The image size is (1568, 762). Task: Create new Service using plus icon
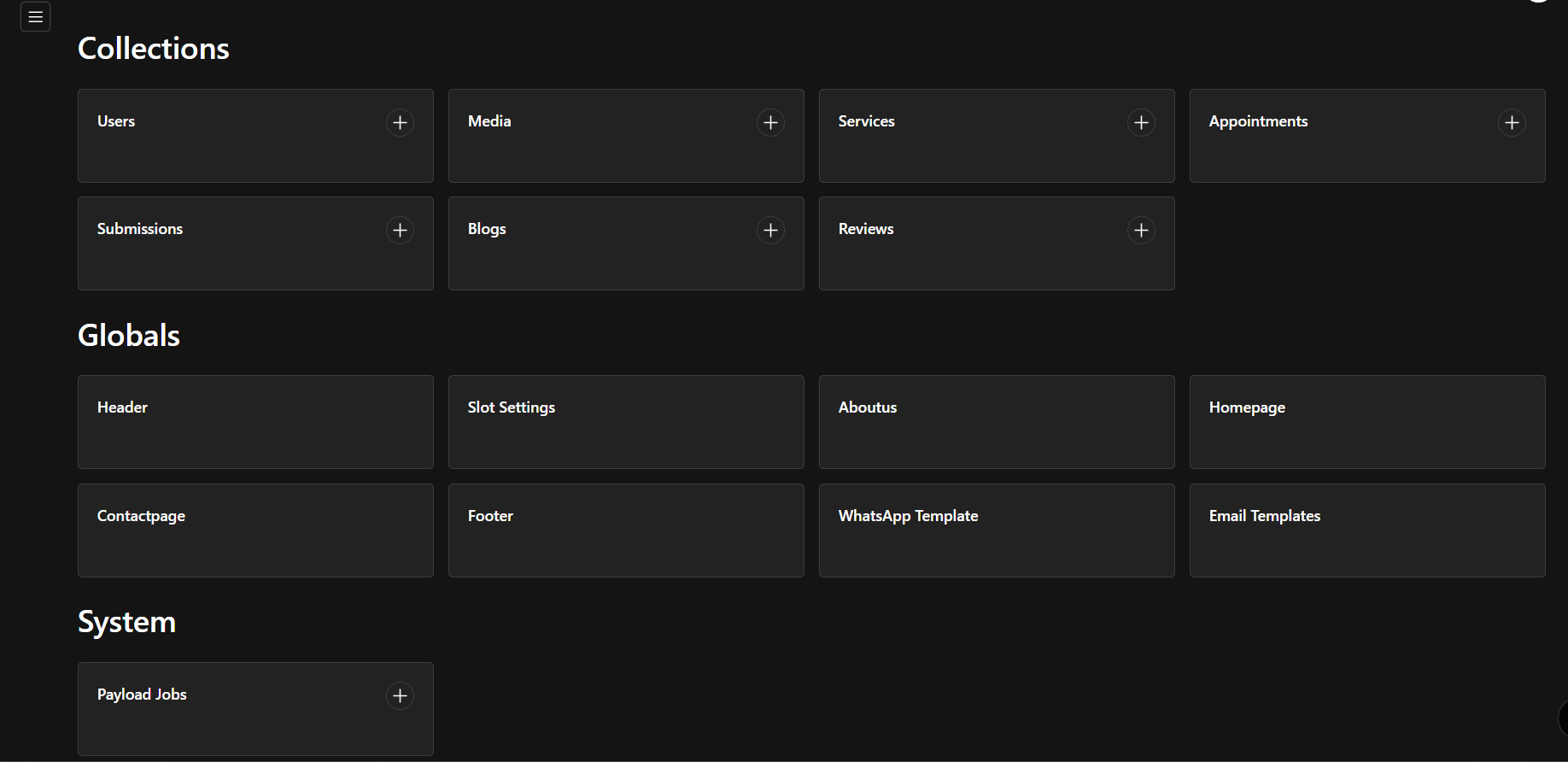pos(1141,122)
